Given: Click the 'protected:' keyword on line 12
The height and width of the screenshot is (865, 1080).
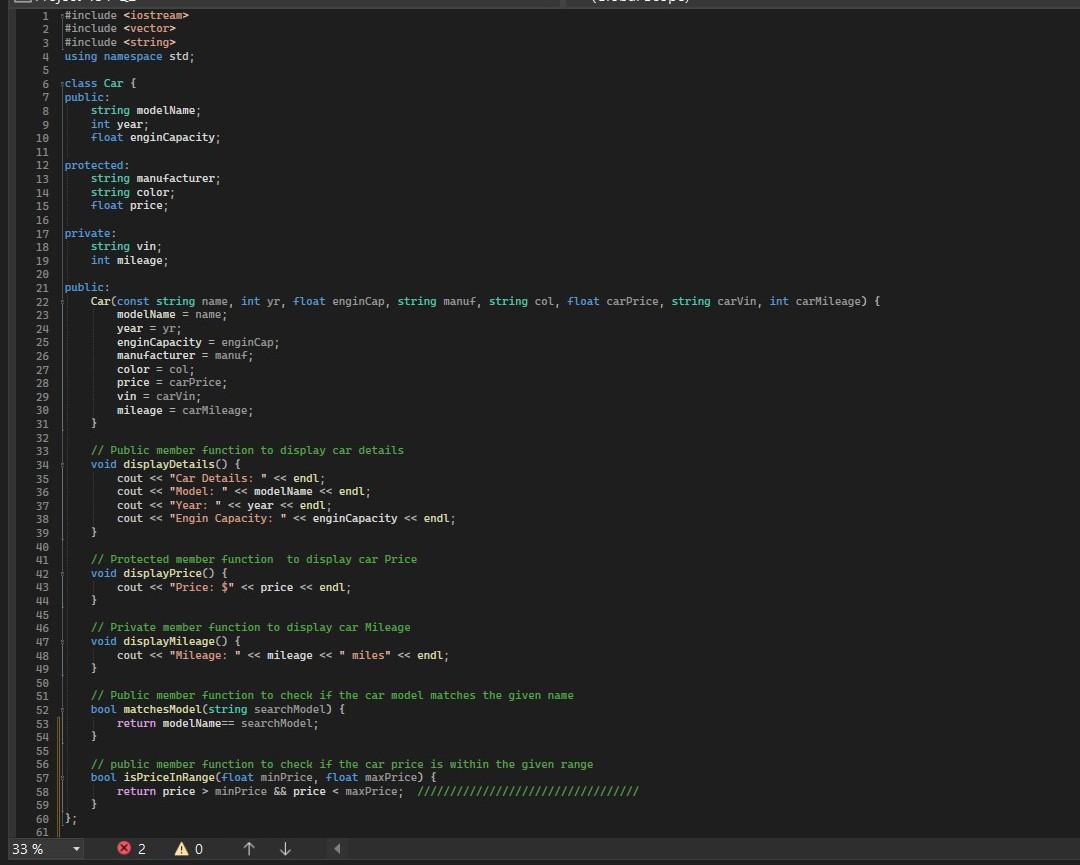Looking at the screenshot, I should [x=96, y=165].
